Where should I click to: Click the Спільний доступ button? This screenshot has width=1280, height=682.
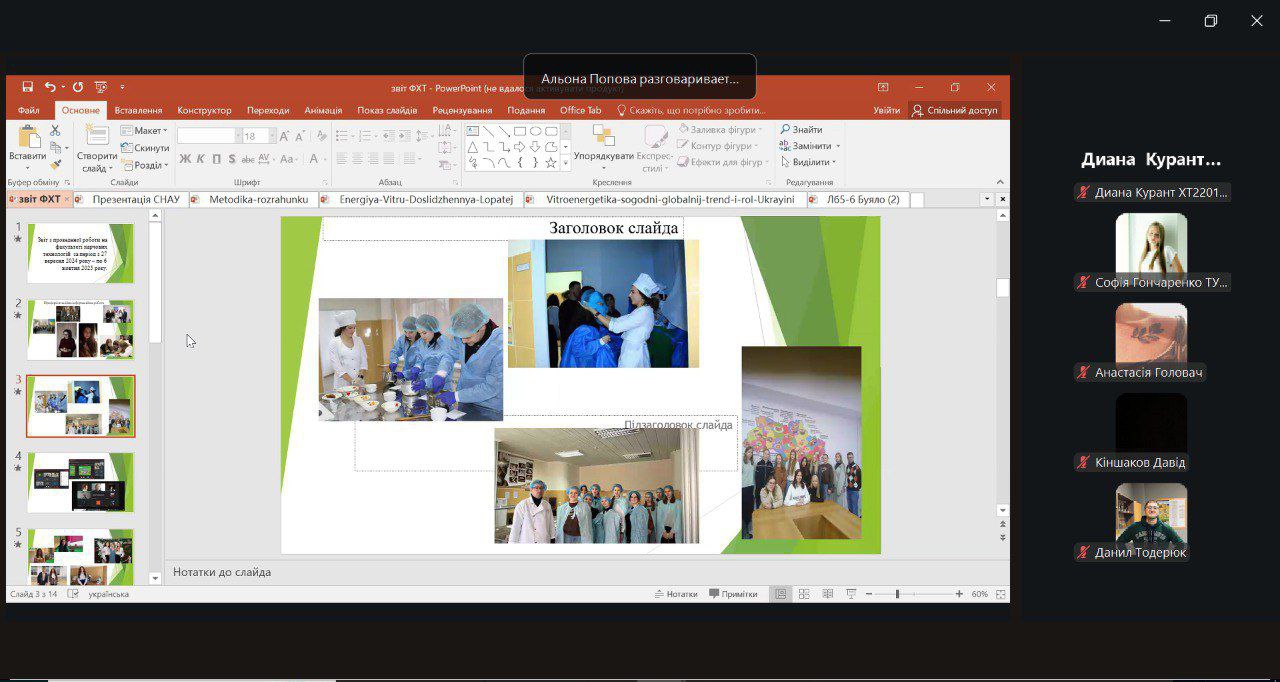[955, 110]
